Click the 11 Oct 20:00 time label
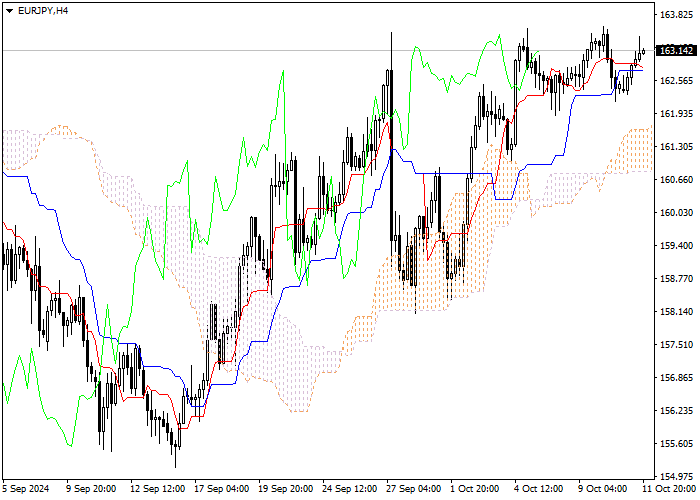The image size is (700, 500). (x=670, y=489)
